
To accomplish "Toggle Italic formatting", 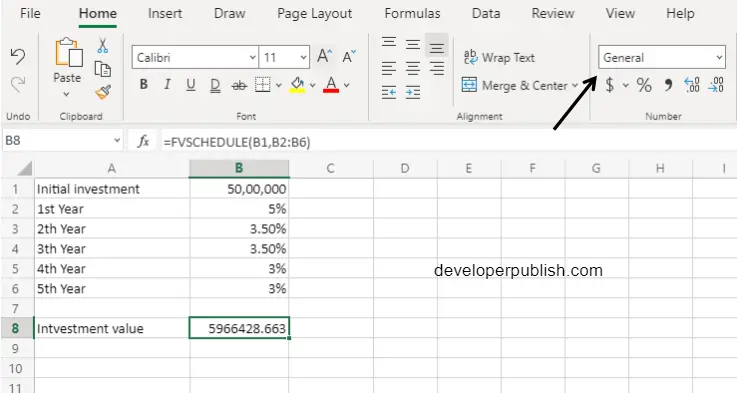I will point(167,85).
